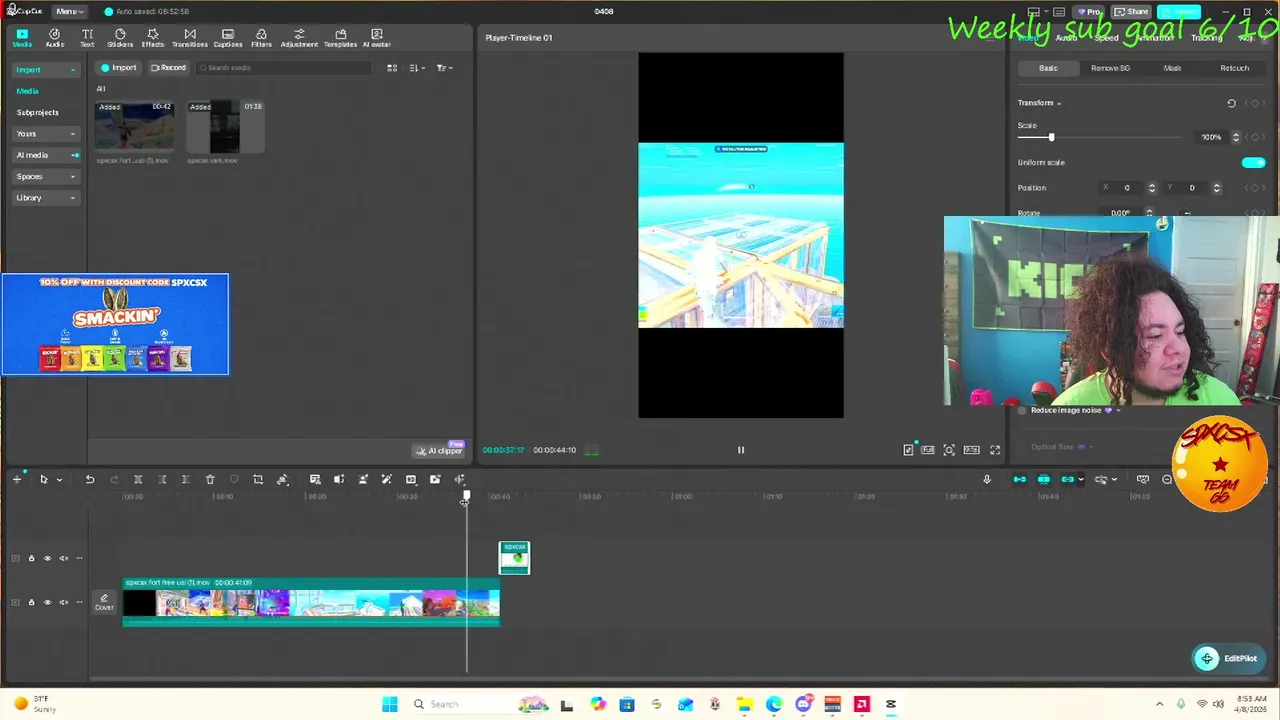Click the Pro upgrade button
The width and height of the screenshot is (1280, 720).
click(x=1090, y=12)
